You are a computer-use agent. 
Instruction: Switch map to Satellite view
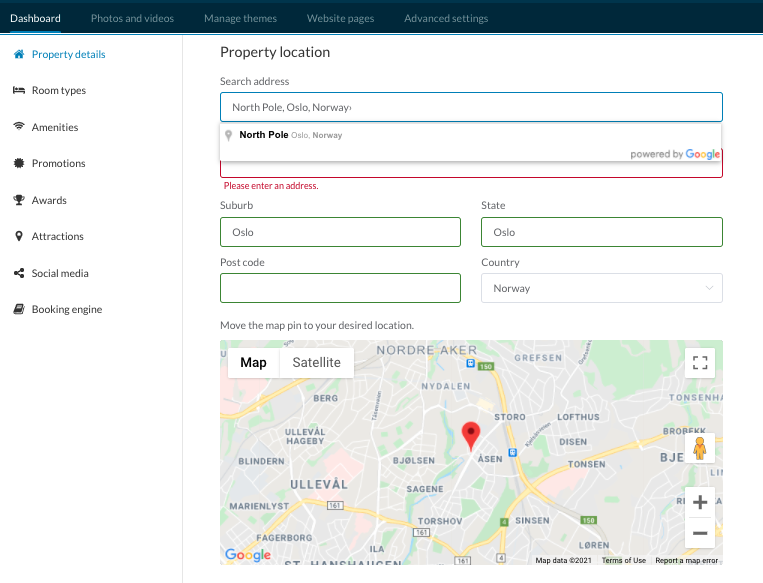point(316,363)
